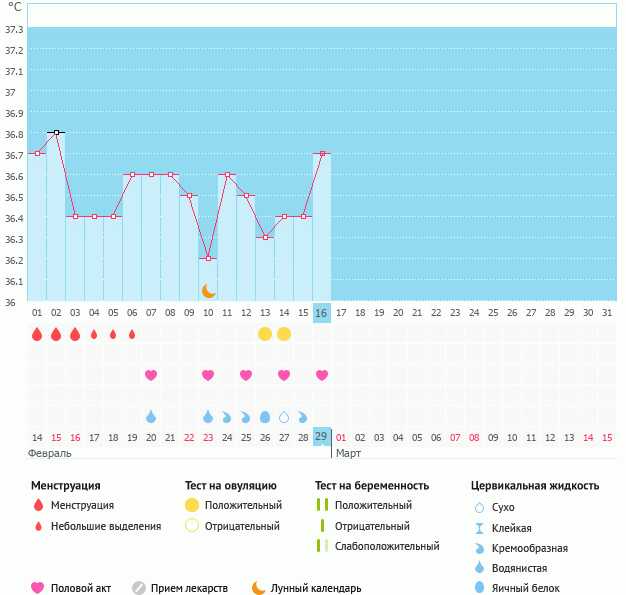Click the orange moon icon on day 10
The image size is (626, 595).
coord(208,291)
